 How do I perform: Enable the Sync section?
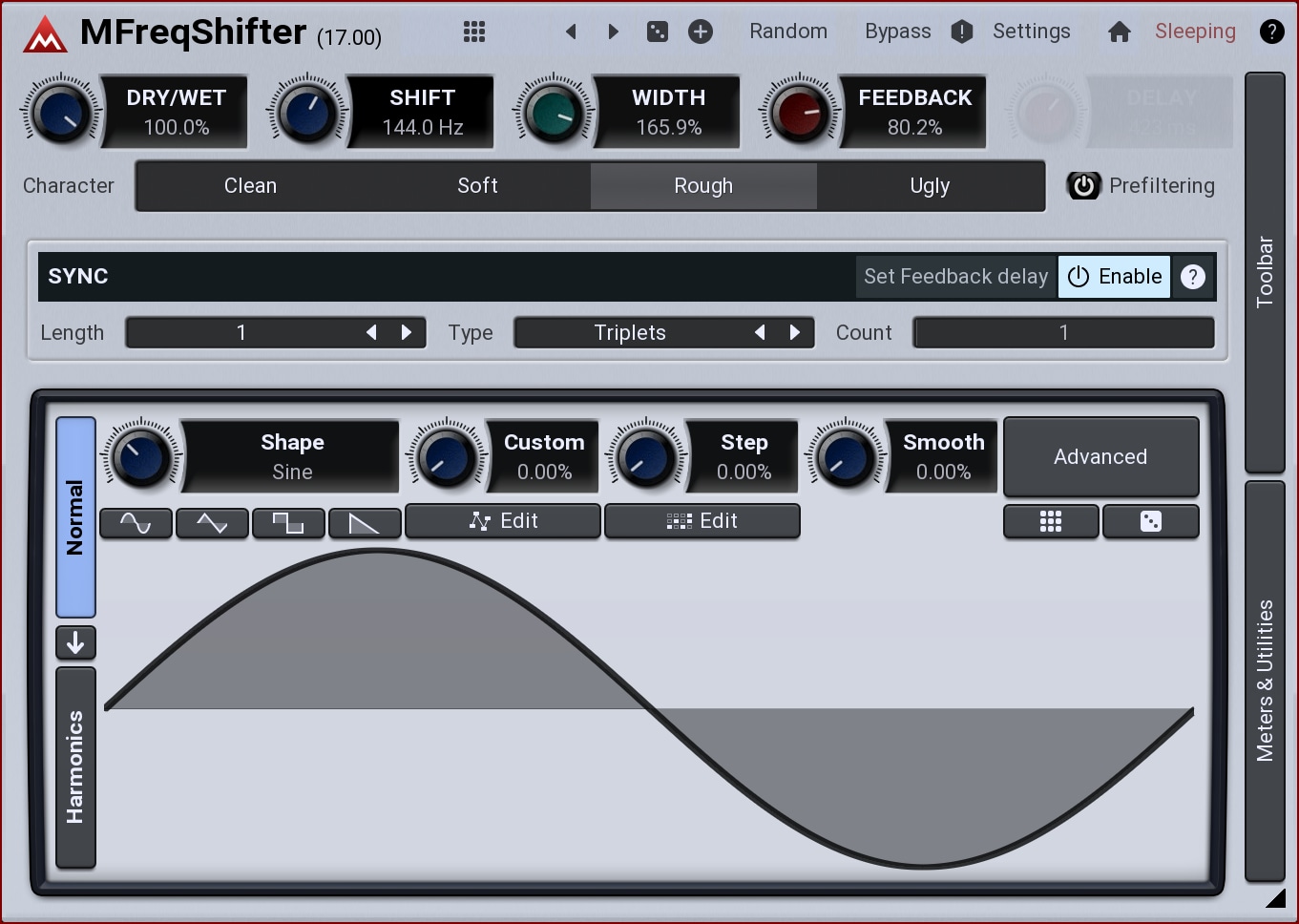pyautogui.click(x=1114, y=277)
